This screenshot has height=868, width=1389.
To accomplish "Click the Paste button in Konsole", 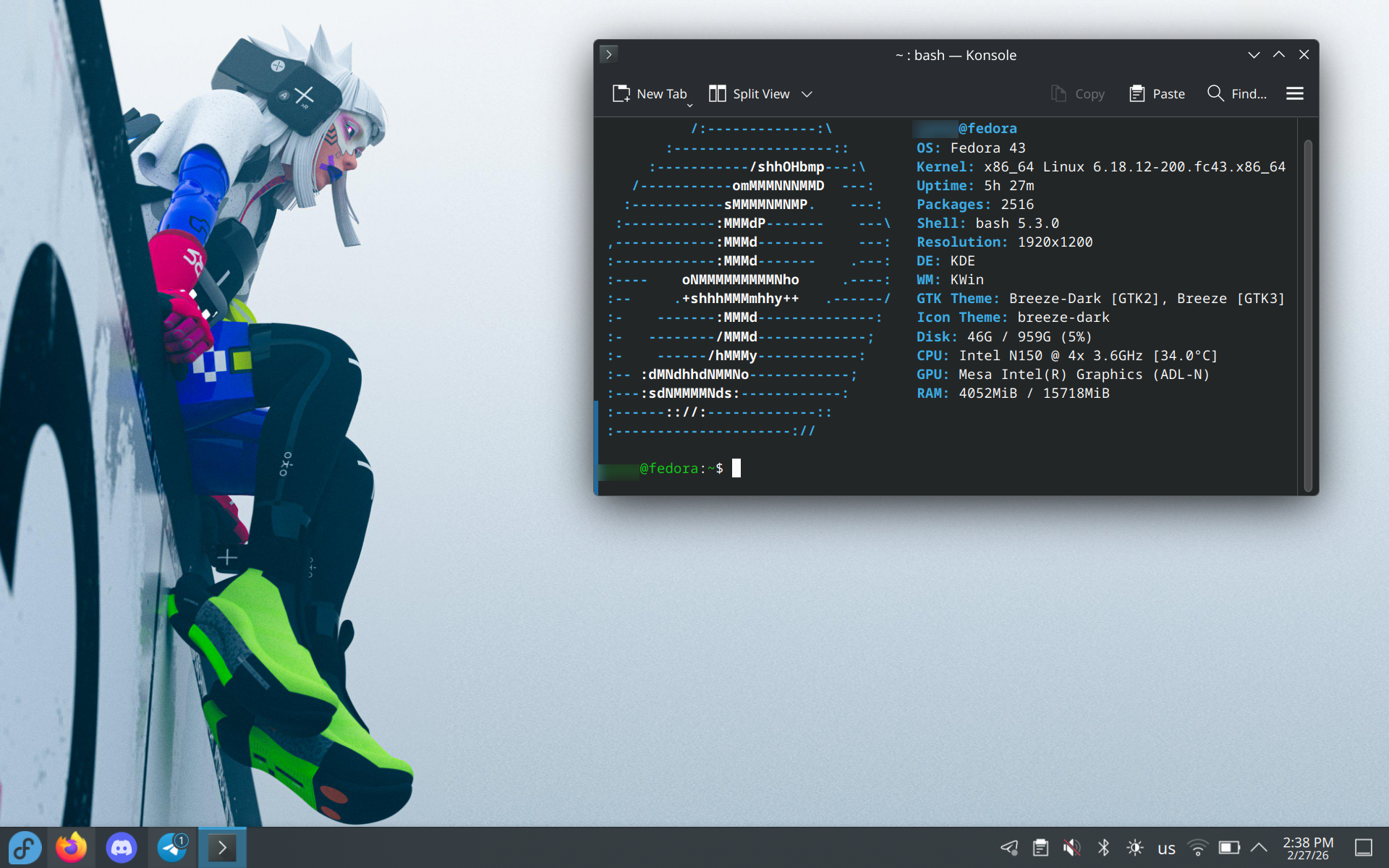I will coord(1157,94).
